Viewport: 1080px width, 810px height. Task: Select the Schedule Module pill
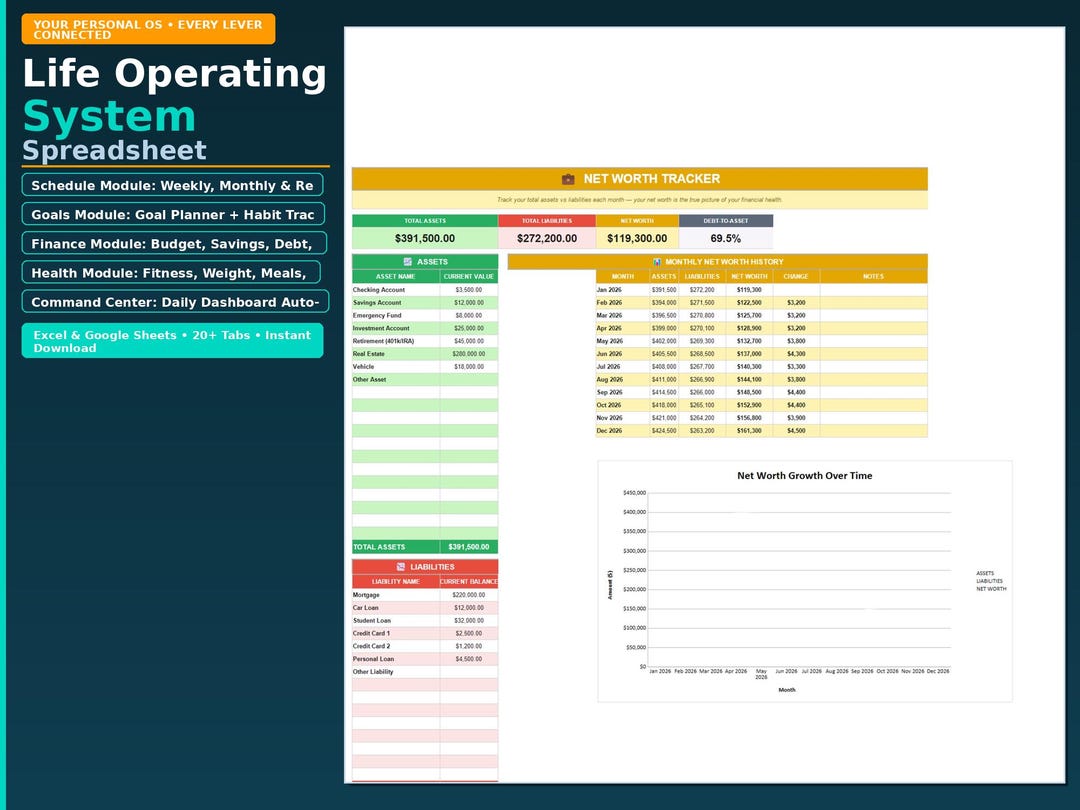[x=173, y=185]
